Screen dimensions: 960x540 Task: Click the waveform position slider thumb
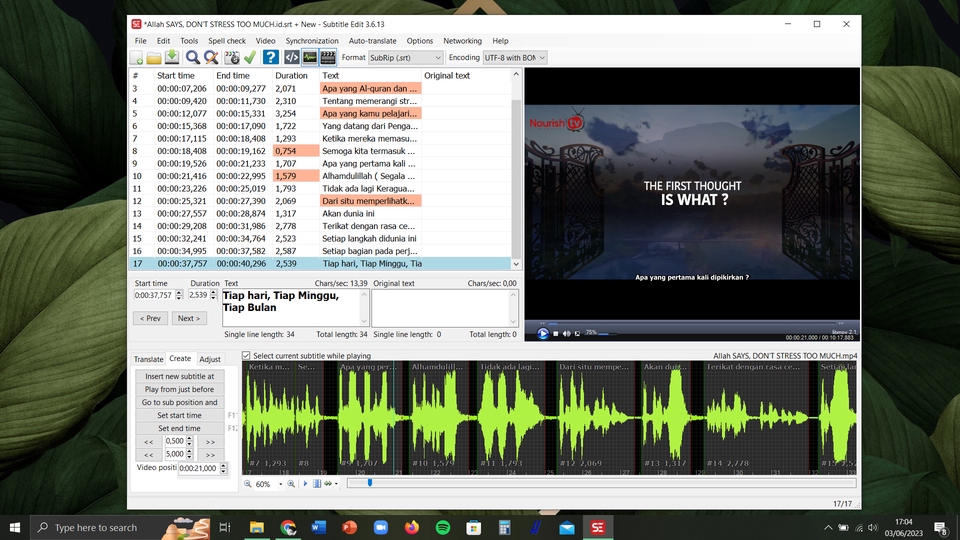[x=369, y=483]
